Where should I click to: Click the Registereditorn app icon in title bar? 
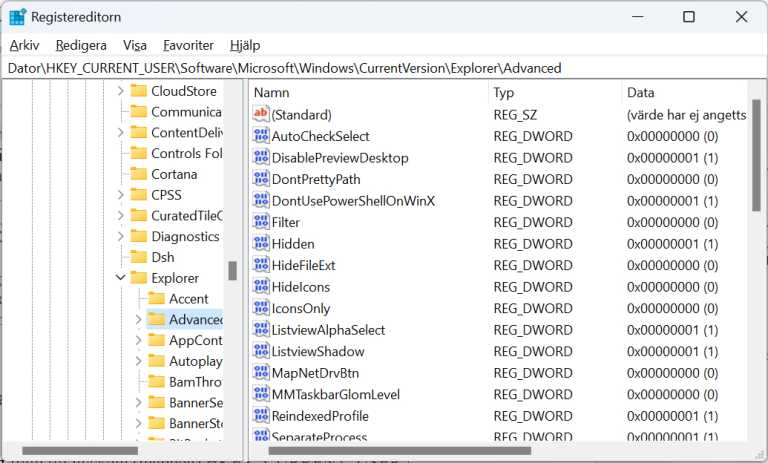point(18,16)
